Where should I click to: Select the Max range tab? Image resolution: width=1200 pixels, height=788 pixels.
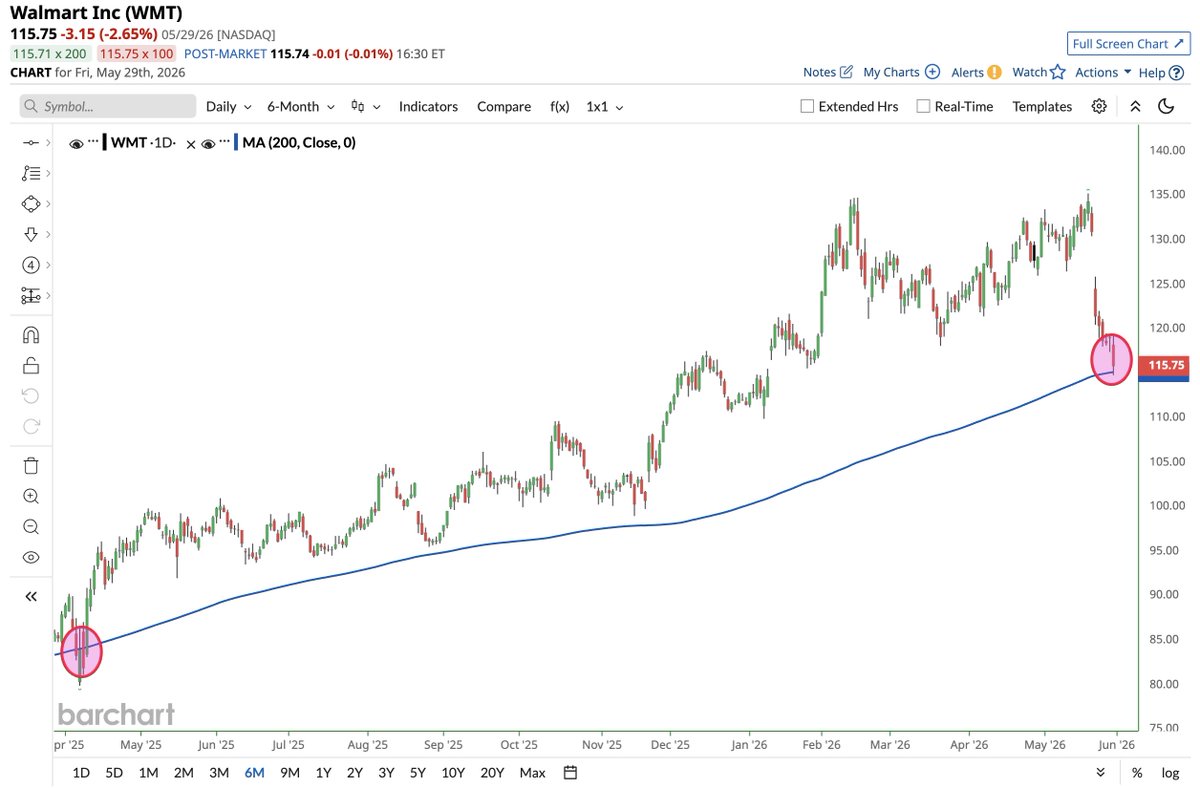533,772
